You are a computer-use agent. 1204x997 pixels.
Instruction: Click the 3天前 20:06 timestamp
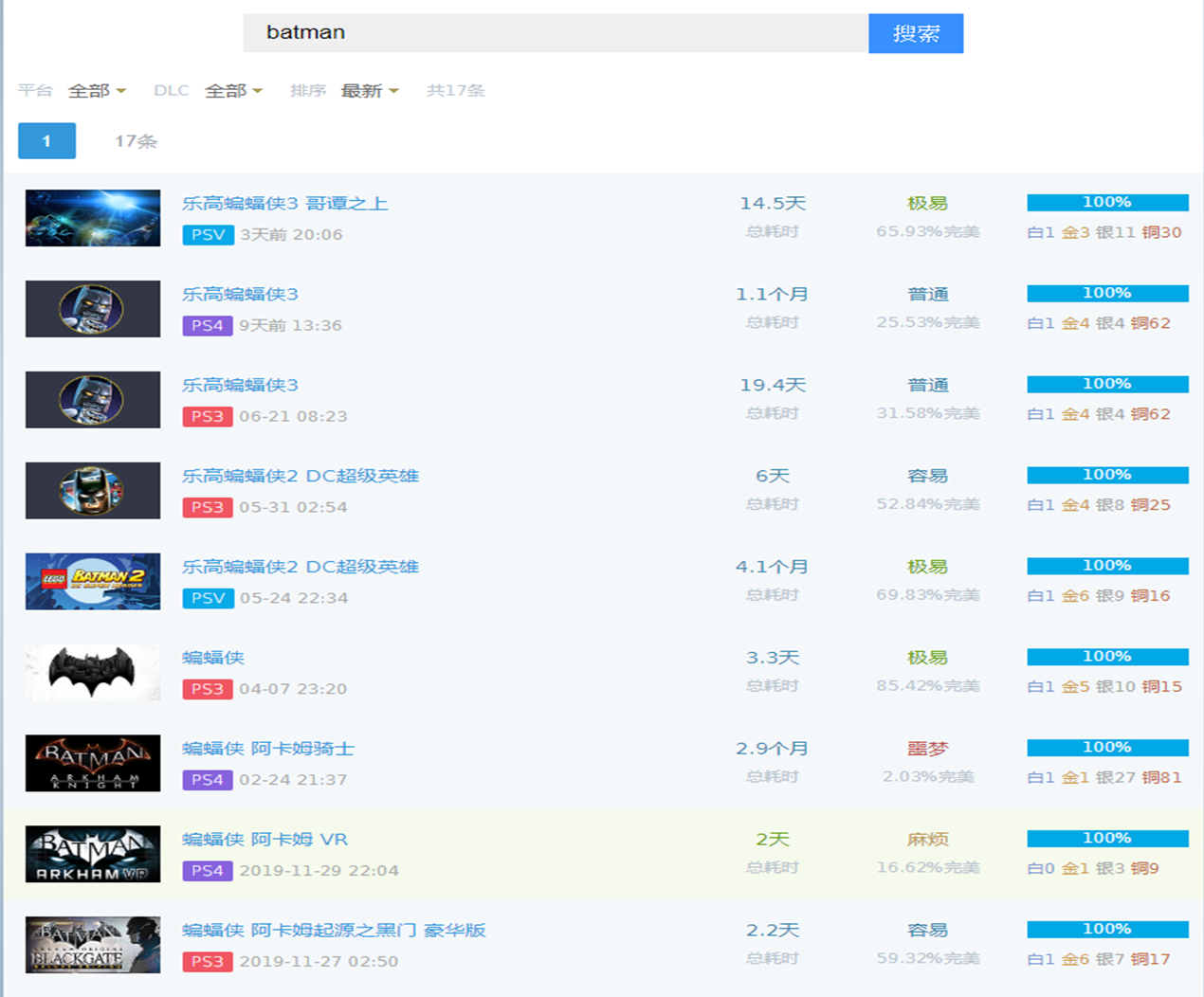pos(291,235)
